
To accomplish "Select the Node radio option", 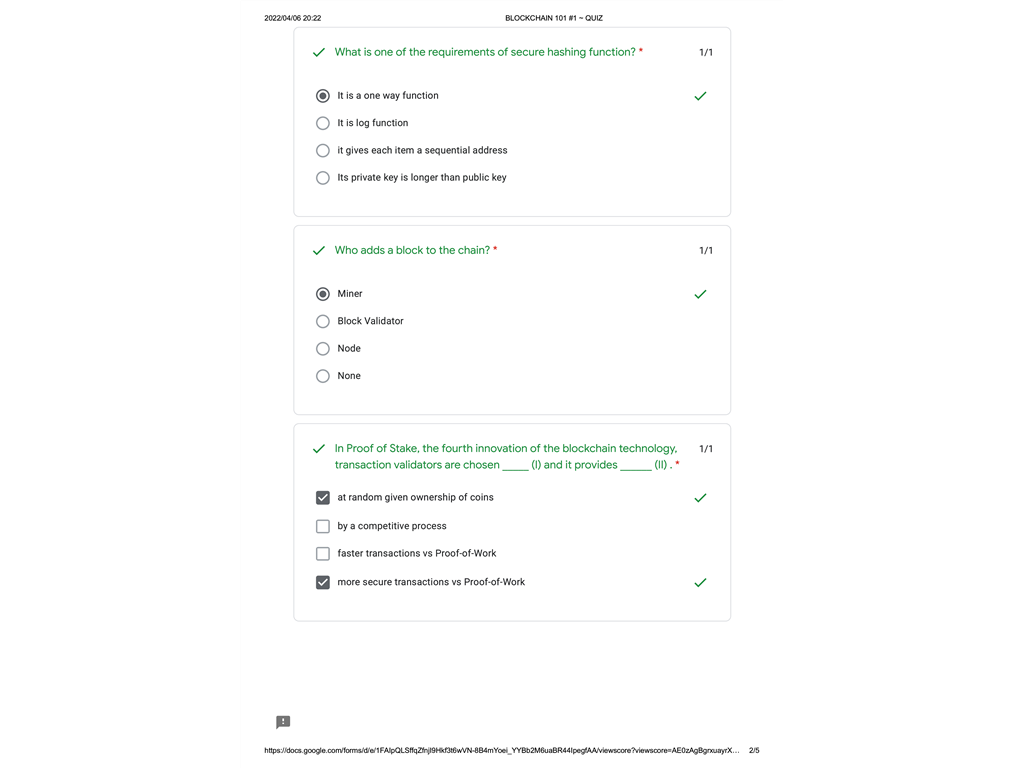I will click(x=322, y=349).
